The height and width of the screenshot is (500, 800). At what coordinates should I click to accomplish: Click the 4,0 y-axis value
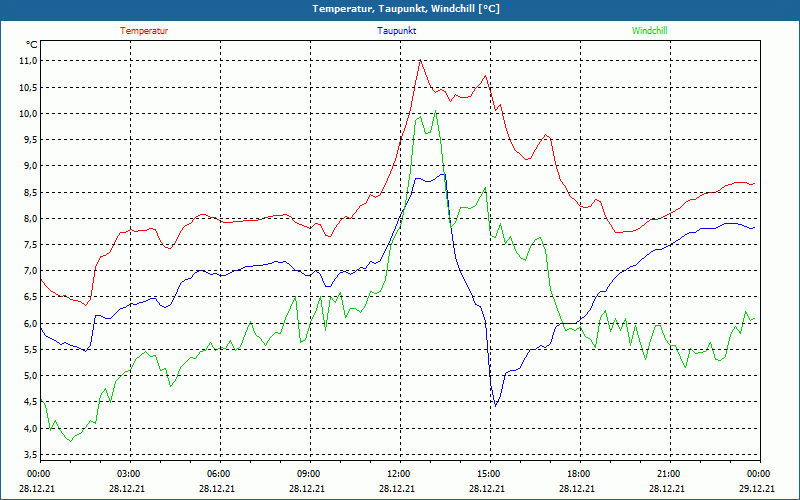coord(30,429)
